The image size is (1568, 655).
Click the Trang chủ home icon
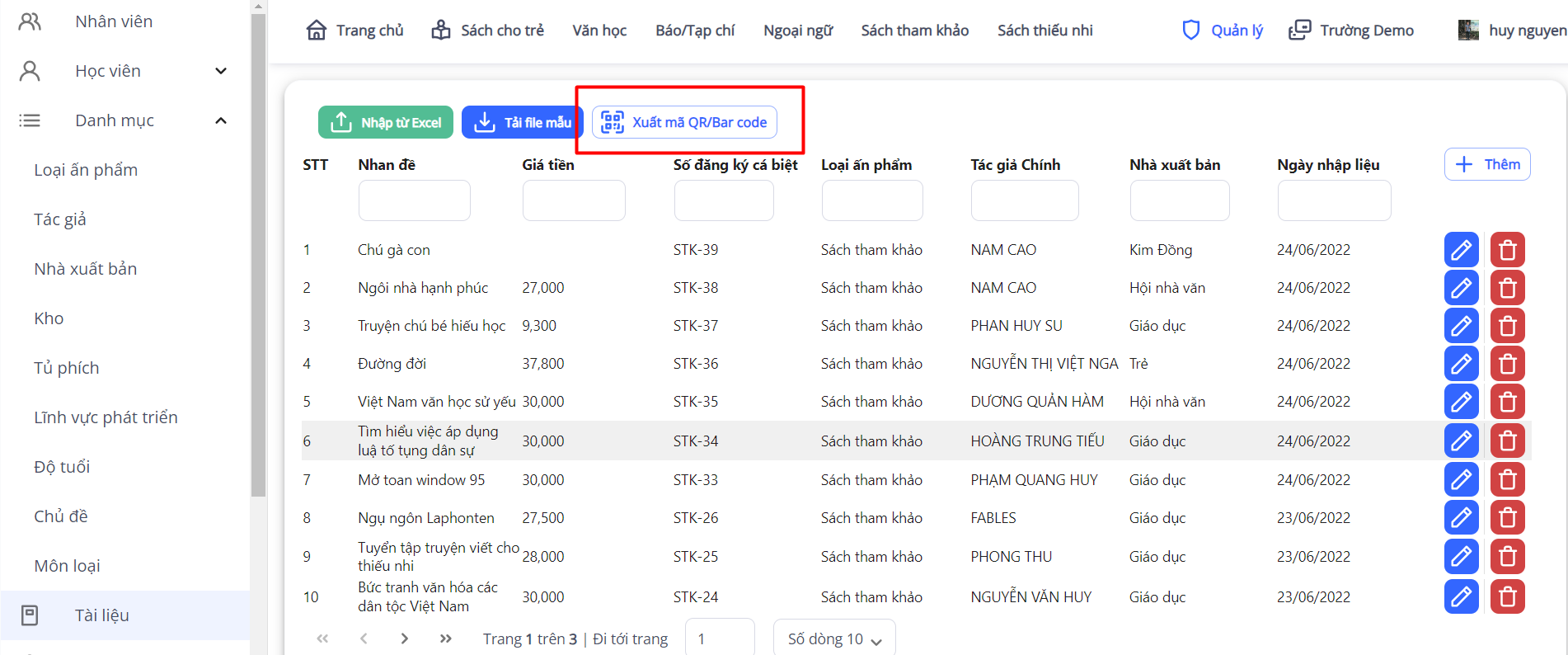click(x=317, y=31)
